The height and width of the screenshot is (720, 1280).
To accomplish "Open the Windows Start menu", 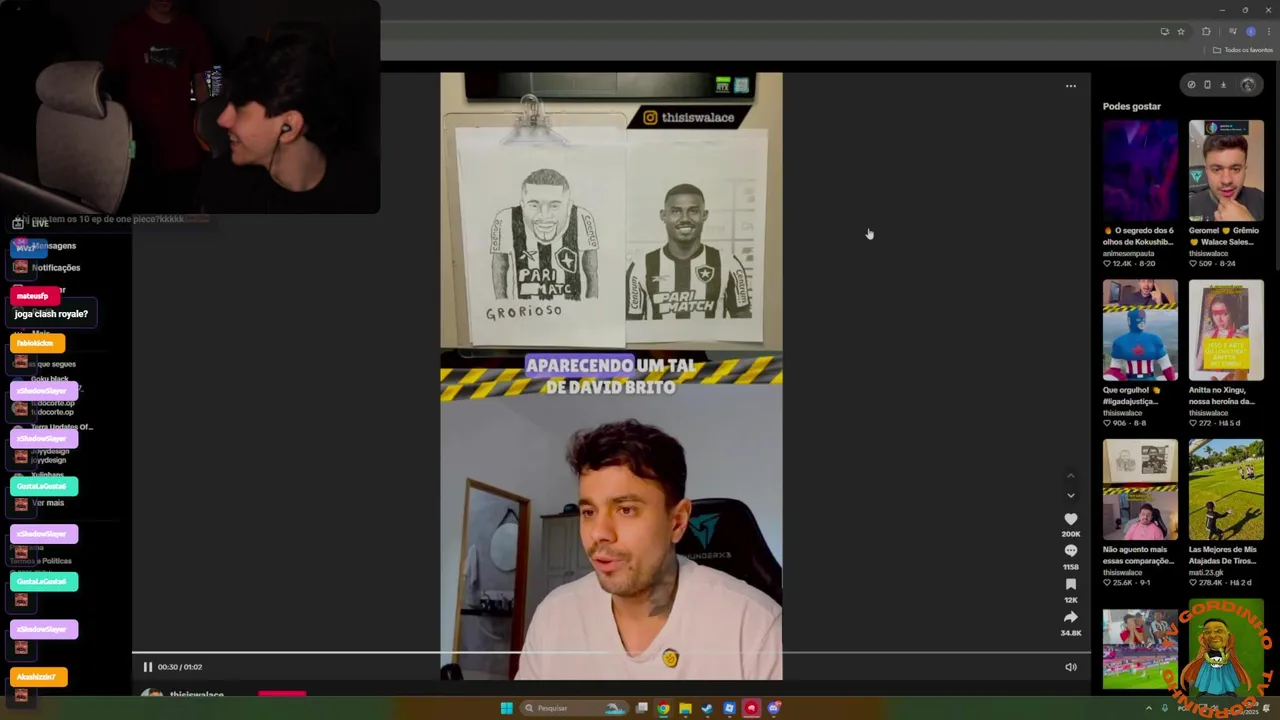I will pos(506,708).
